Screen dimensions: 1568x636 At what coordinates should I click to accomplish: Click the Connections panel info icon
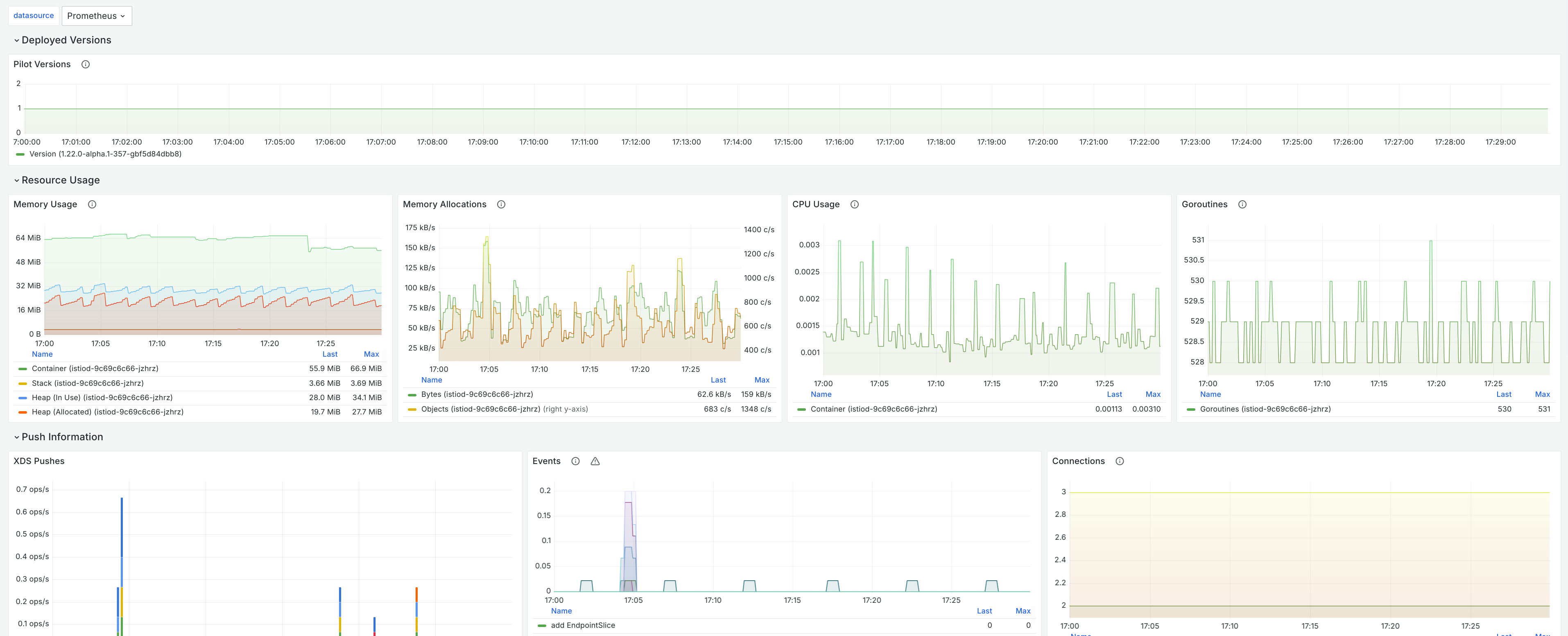[x=1120, y=461]
